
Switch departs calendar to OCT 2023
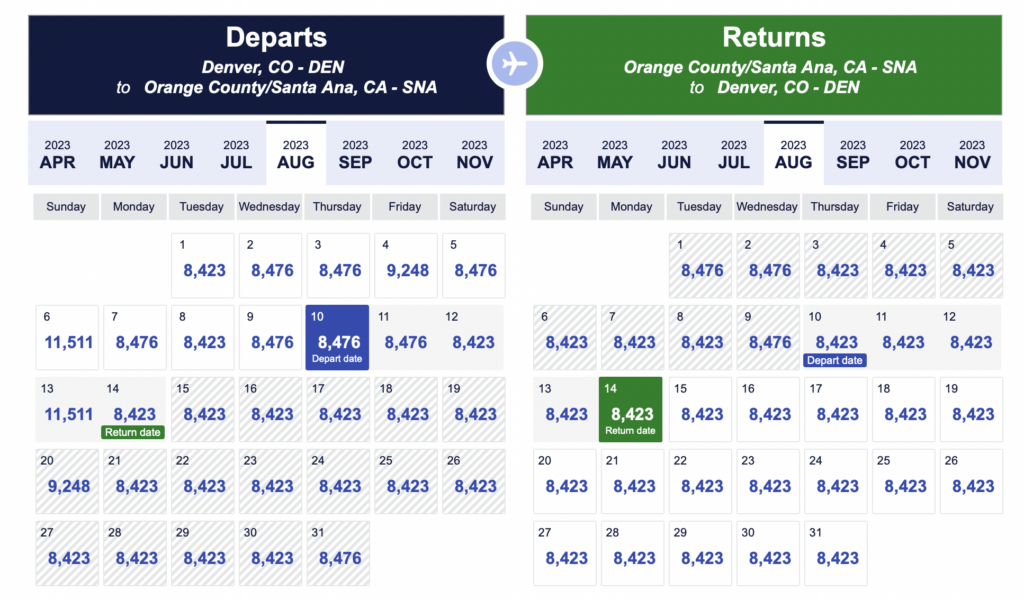[x=414, y=152]
